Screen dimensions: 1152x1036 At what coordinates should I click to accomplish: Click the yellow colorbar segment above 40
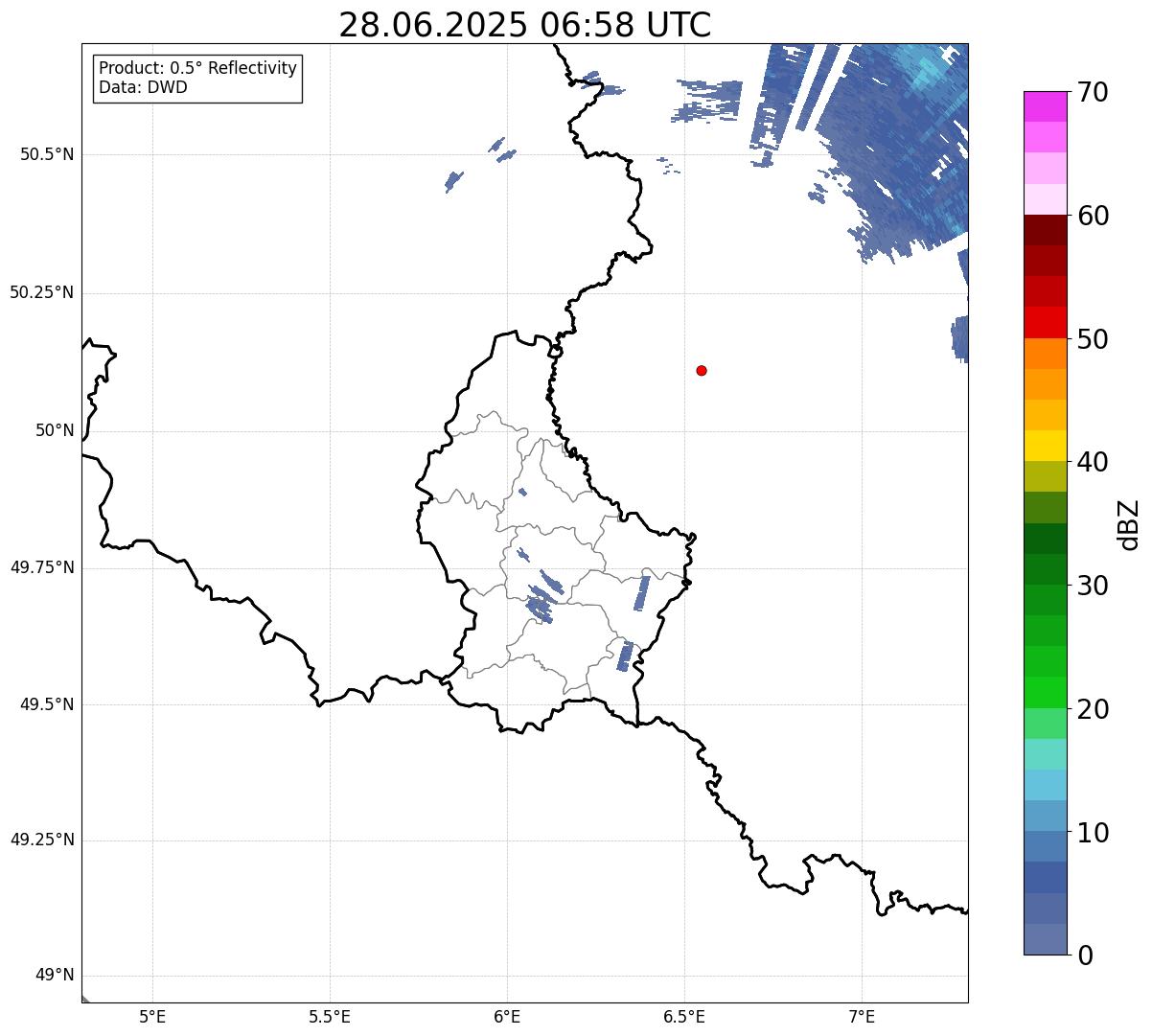[x=1046, y=446]
